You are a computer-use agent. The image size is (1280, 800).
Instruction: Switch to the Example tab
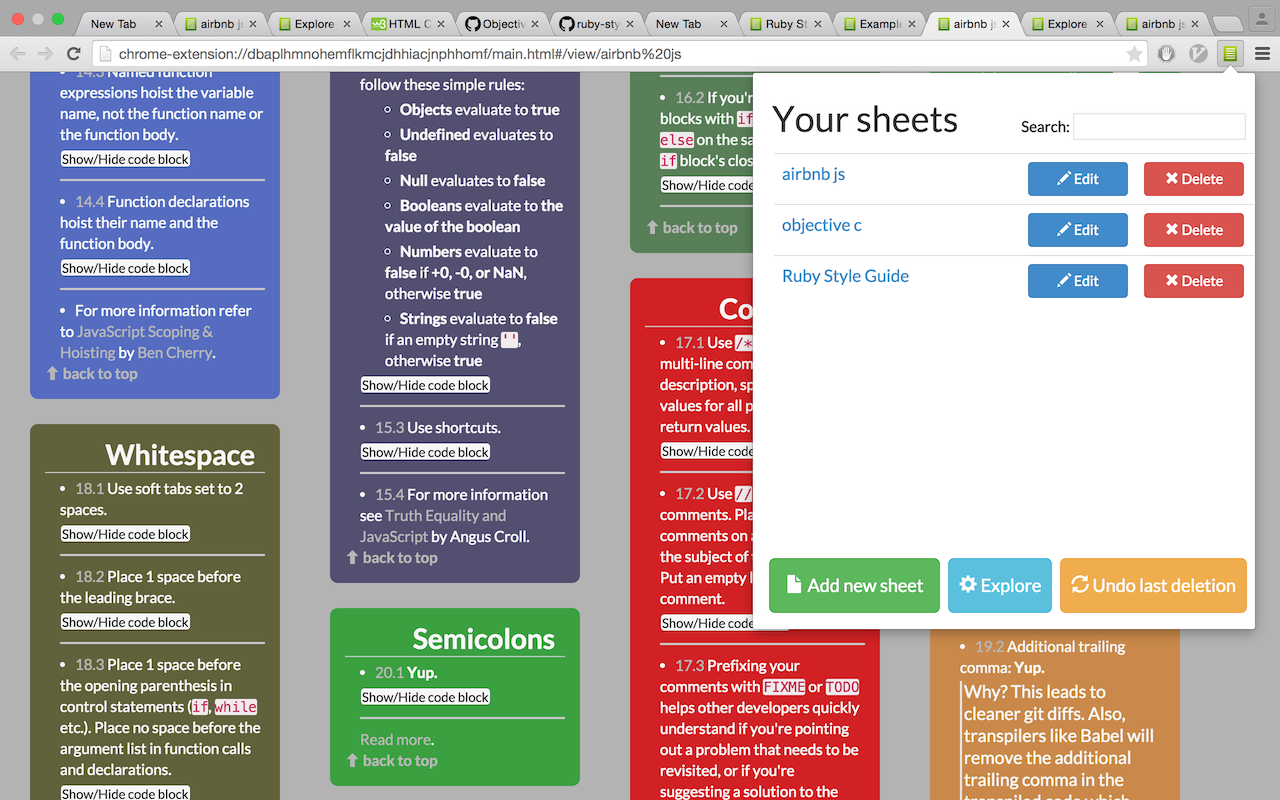tap(877, 24)
